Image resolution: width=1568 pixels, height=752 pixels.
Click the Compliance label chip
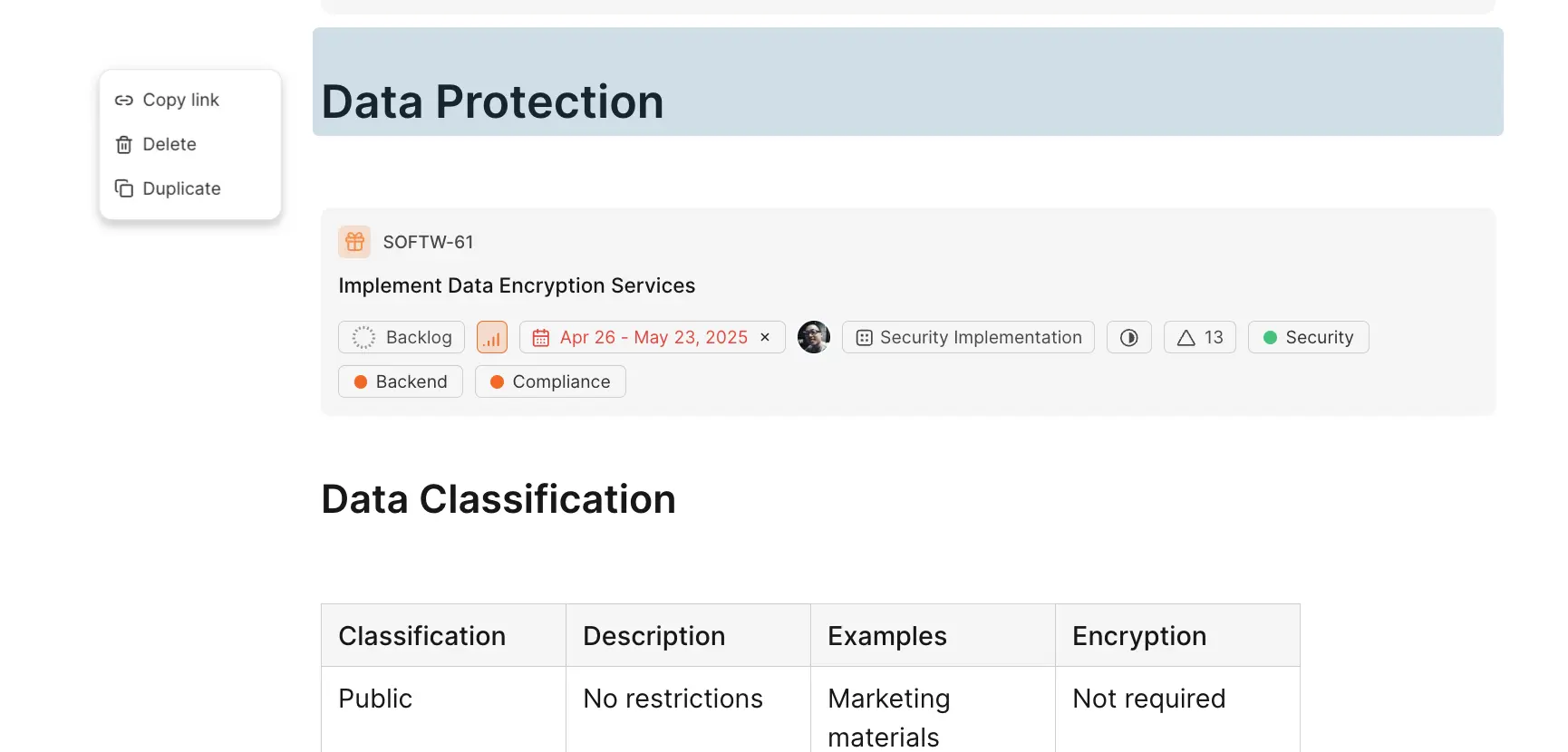(550, 381)
